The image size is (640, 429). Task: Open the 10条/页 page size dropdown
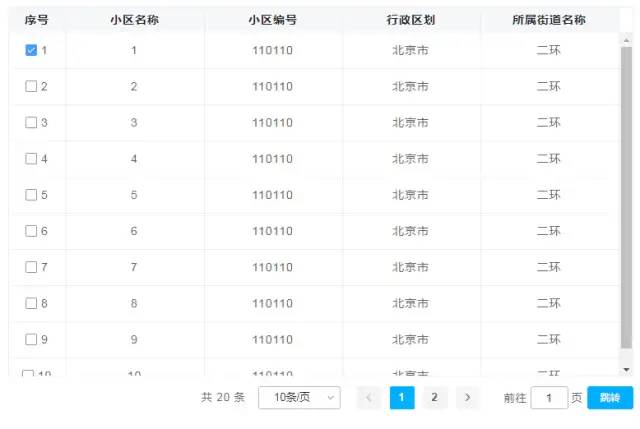[299, 397]
